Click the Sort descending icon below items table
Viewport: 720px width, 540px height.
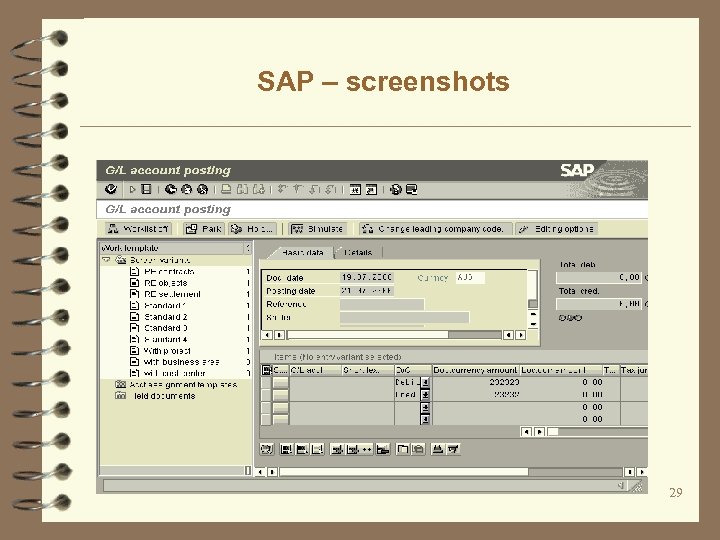tap(453, 449)
